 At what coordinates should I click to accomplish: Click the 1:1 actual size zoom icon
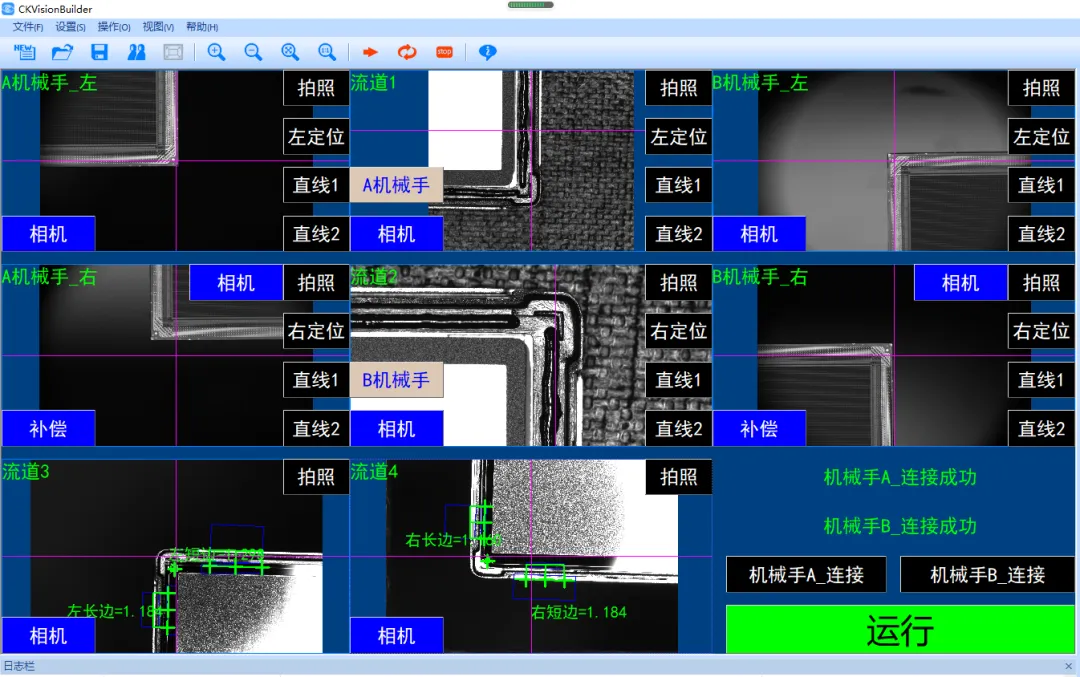click(x=327, y=52)
